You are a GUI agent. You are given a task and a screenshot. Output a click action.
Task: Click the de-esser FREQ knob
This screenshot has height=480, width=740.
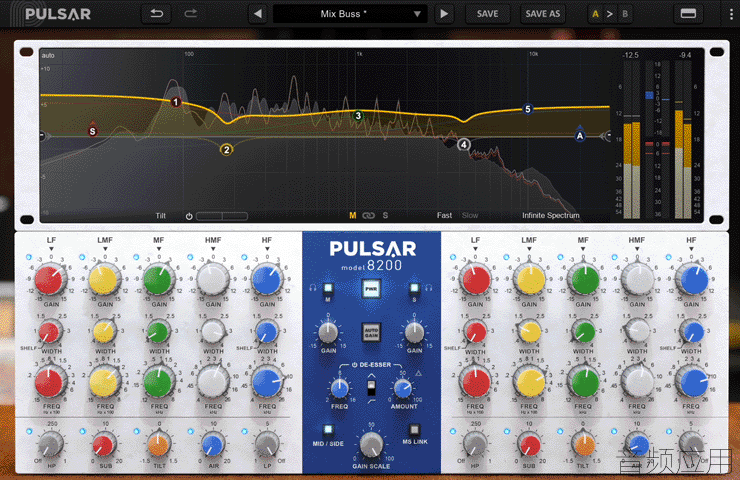coord(339,388)
